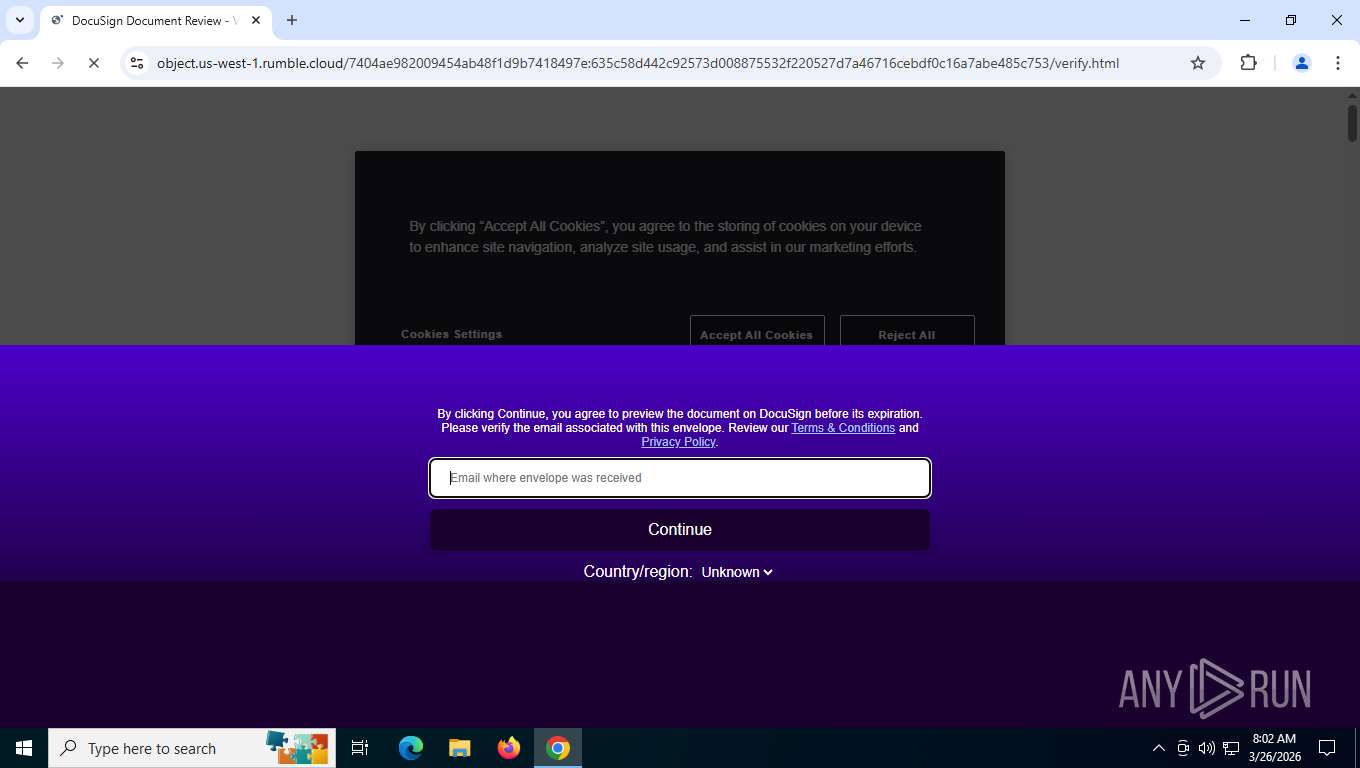Open the Chrome profile avatar
Viewport: 1360px width, 768px height.
(x=1302, y=63)
